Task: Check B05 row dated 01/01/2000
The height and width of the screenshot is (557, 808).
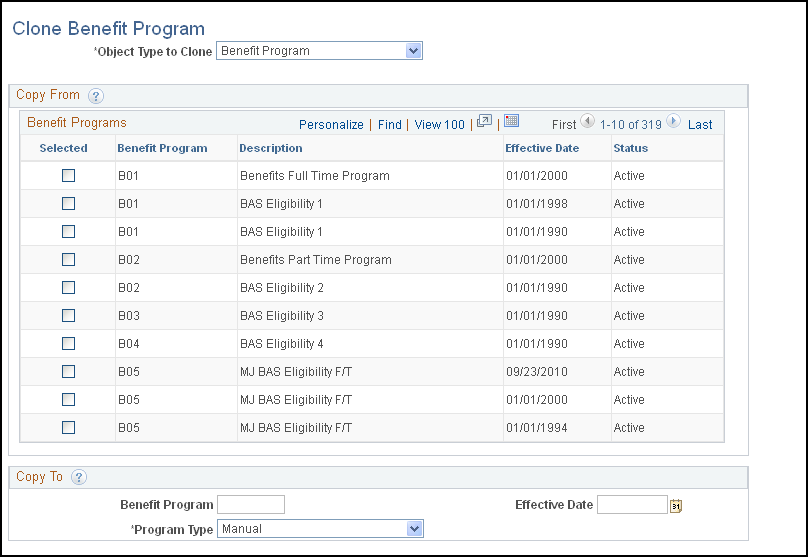Action: coord(69,400)
